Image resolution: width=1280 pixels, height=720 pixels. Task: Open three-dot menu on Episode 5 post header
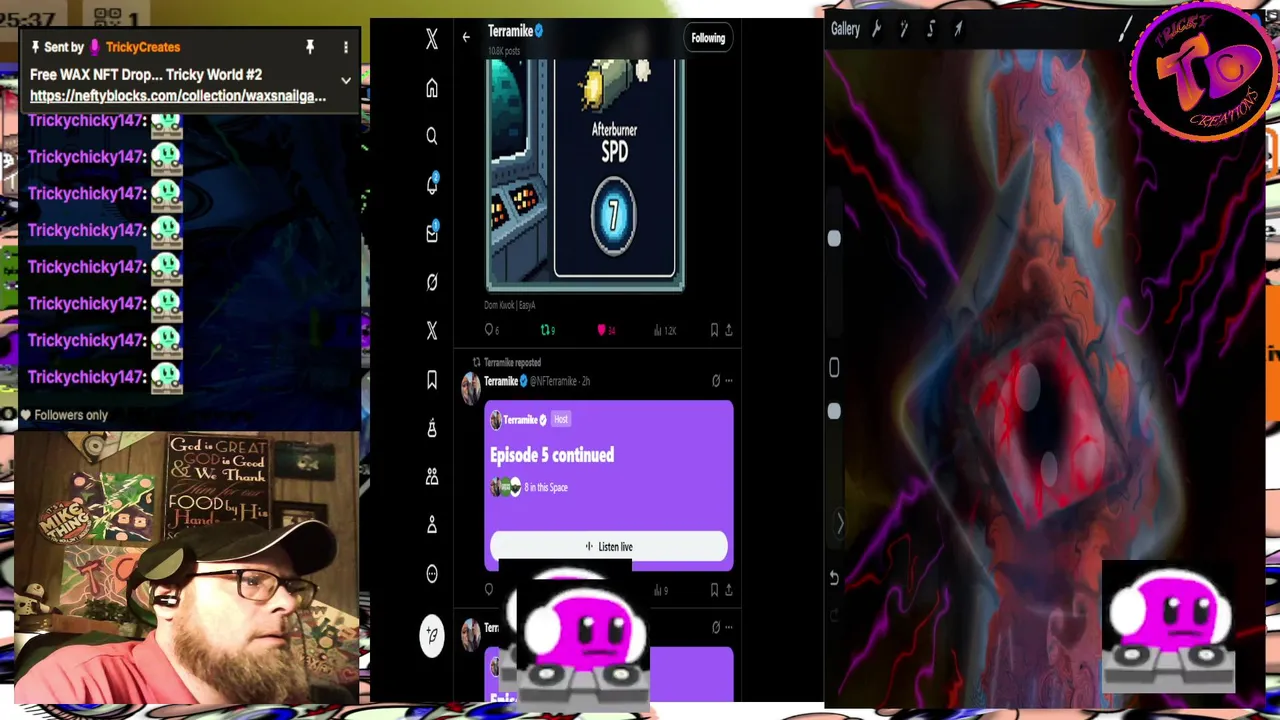pos(728,381)
